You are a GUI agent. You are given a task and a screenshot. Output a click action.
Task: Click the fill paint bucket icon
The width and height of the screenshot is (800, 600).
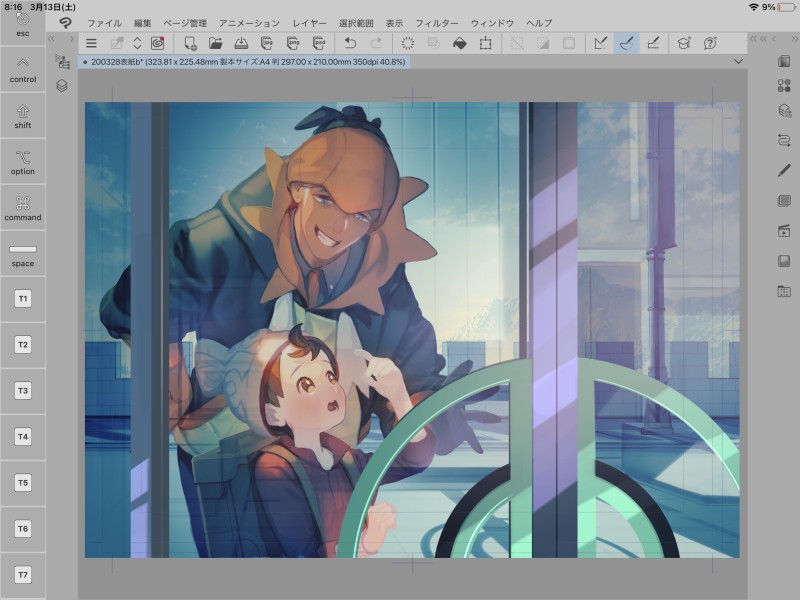(460, 43)
